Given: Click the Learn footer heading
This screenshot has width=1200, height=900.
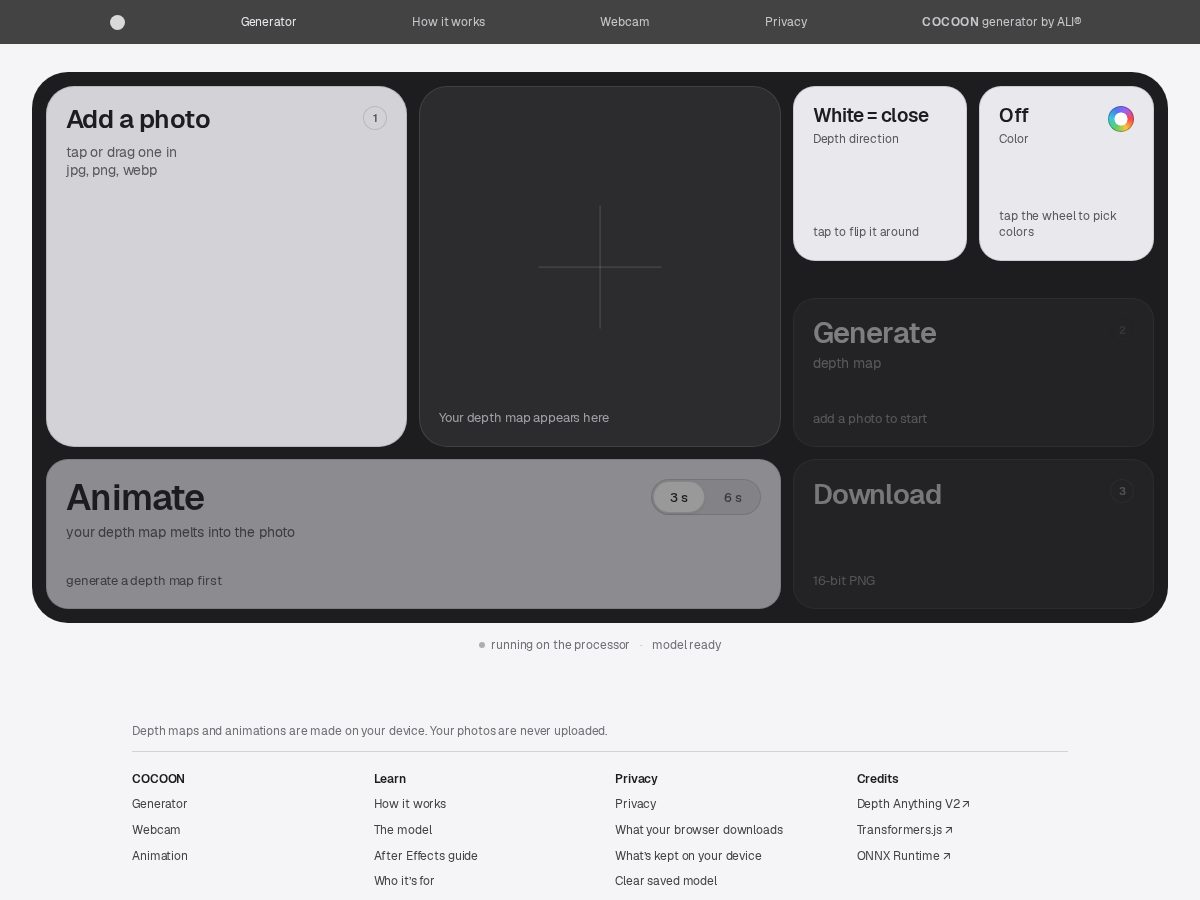Looking at the screenshot, I should coord(390,779).
